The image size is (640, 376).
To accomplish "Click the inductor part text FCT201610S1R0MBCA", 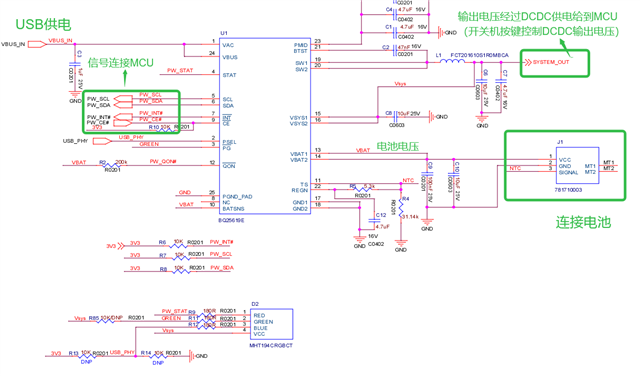I will (480, 55).
